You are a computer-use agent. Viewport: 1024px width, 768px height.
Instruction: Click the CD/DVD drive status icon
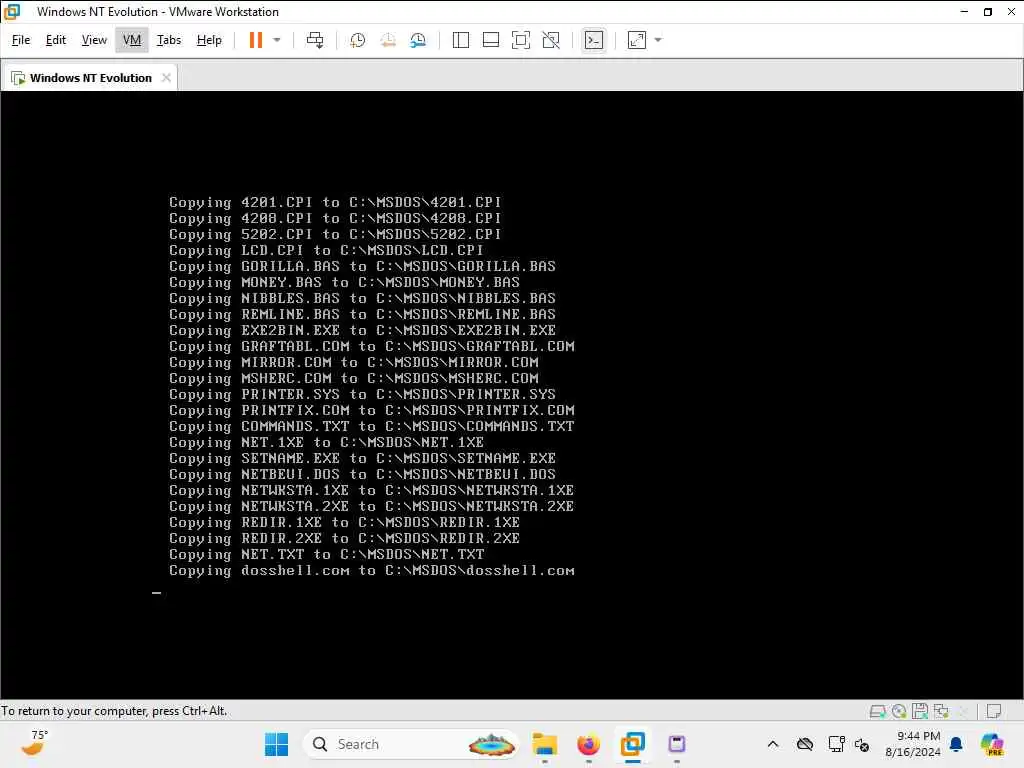pos(899,711)
